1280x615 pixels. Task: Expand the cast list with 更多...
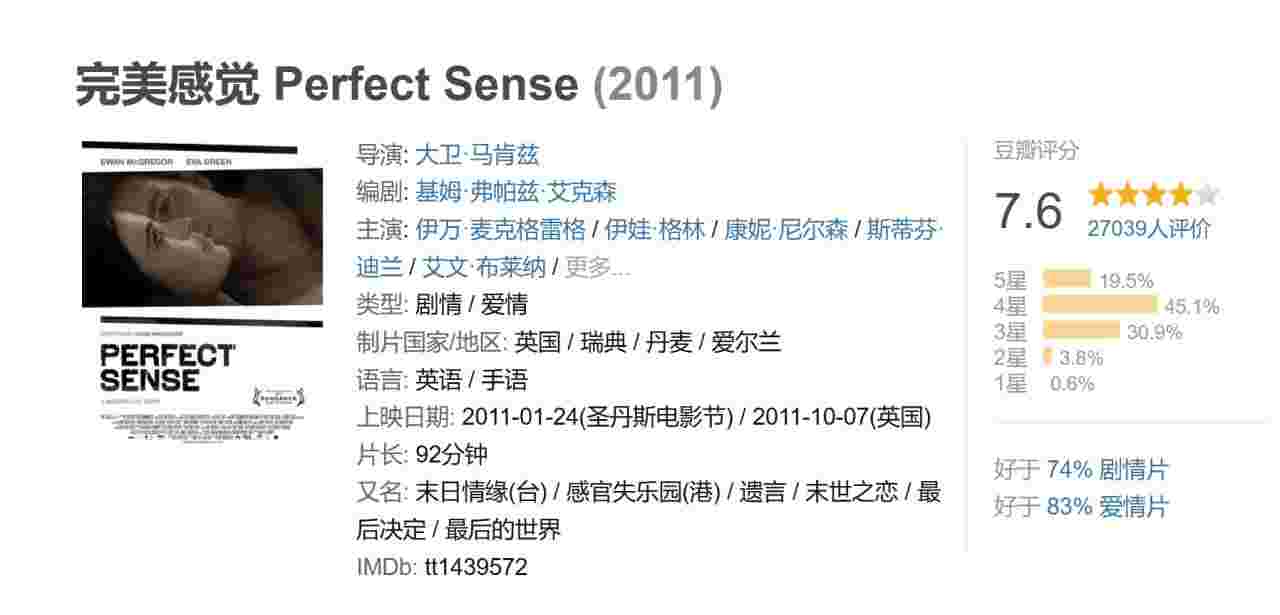(597, 268)
